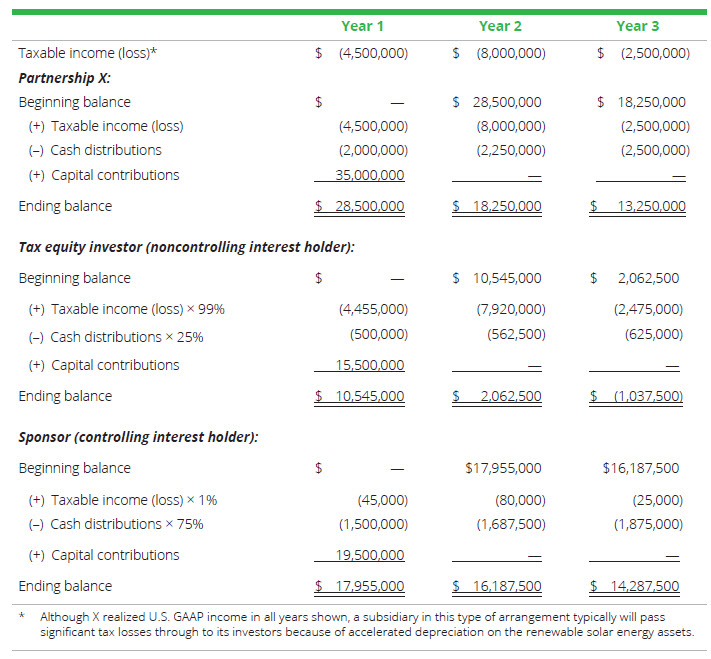Click the Cash distributions × 25% label
Viewport: 711px width, 659px height.
(116, 337)
